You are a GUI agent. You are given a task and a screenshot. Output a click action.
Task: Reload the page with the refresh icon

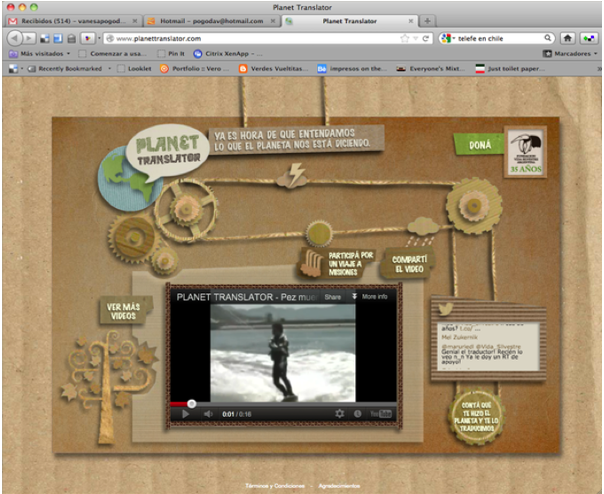click(426, 39)
